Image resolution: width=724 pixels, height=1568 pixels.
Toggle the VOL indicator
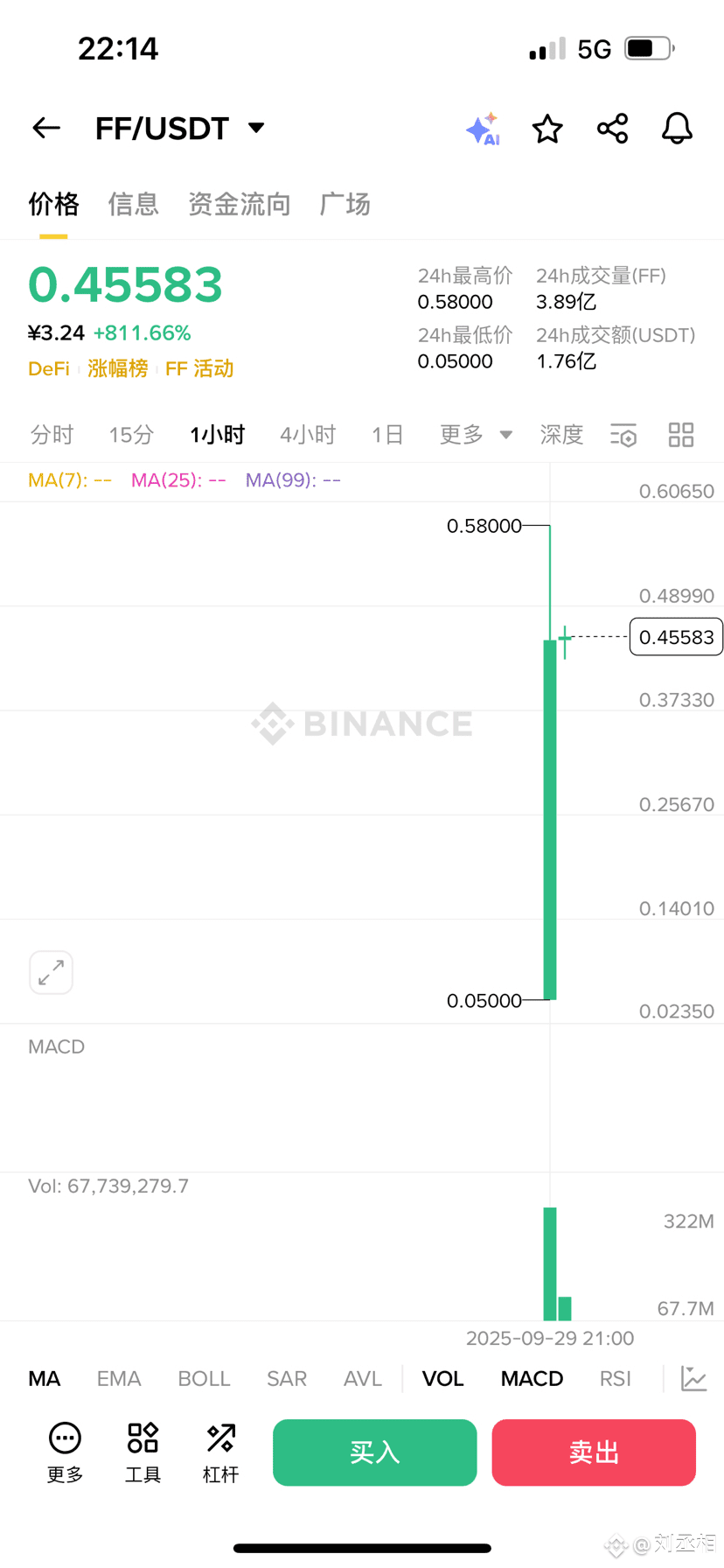(443, 1379)
